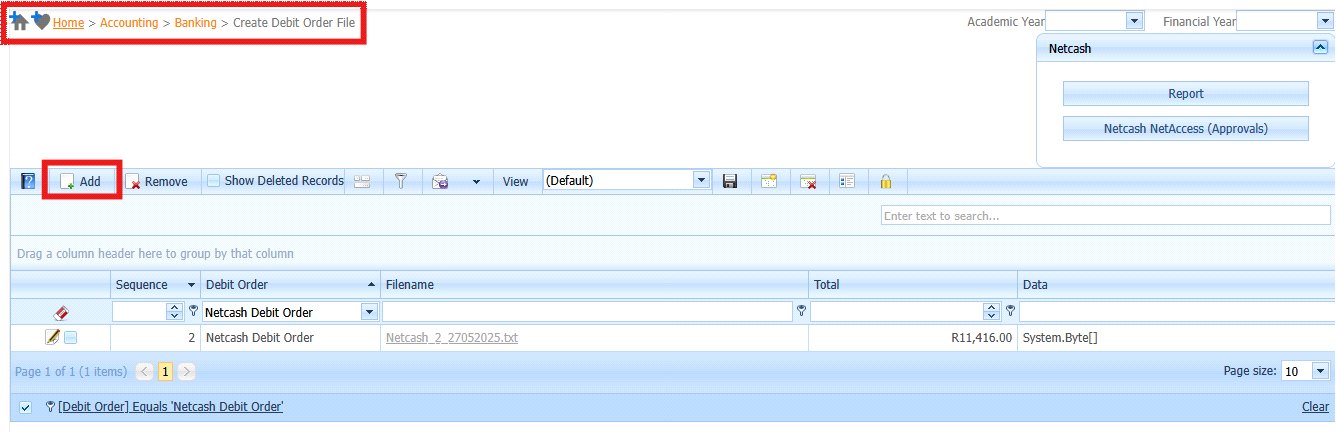This screenshot has height=433, width=1336.
Task: Sort by Debit Order column header
Action: [291, 285]
